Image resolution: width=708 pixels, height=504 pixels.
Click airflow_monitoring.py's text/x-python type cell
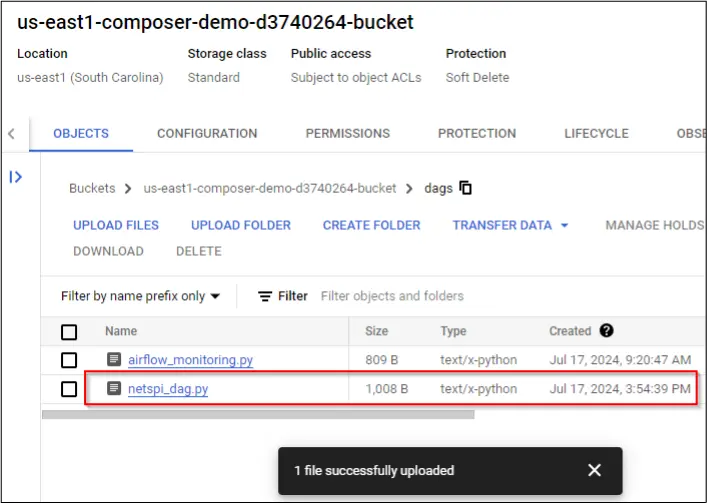pos(479,360)
